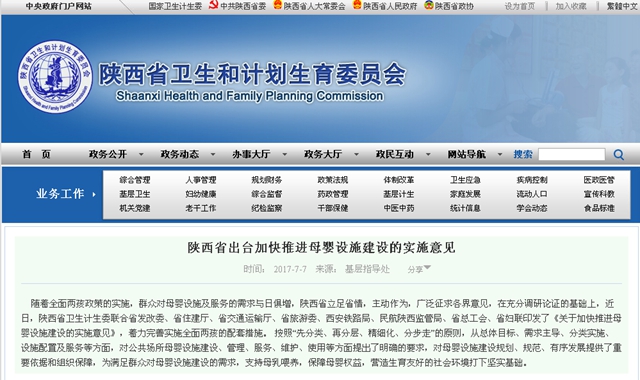640x380 pixels.
Task: Open the 药政管理 category
Action: (333, 194)
